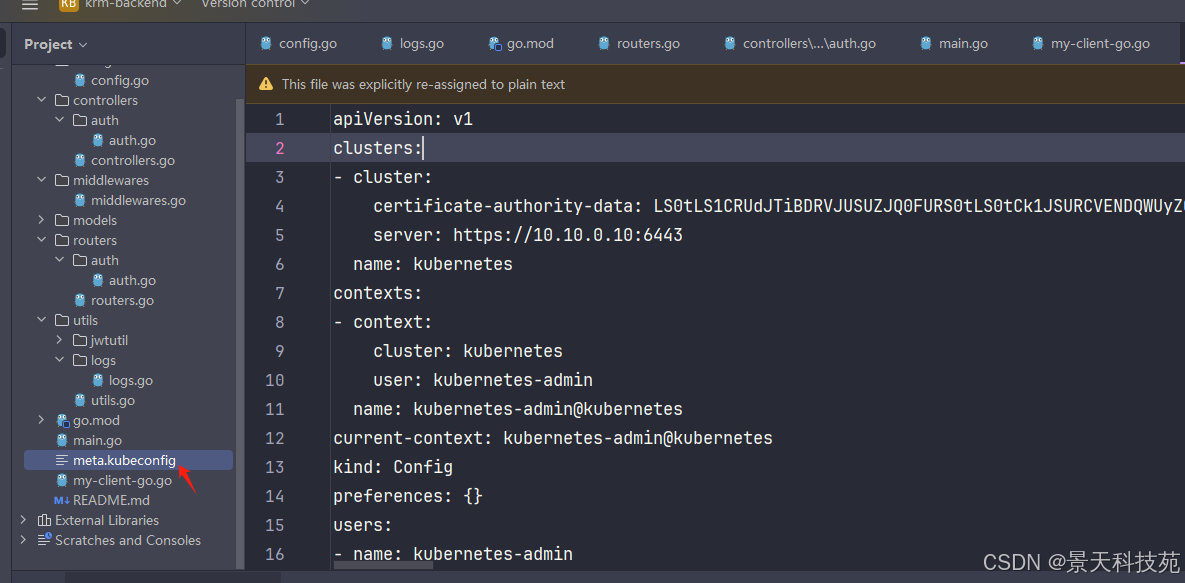Image resolution: width=1185 pixels, height=583 pixels.
Task: Open the Version control dropdown
Action: coord(255,4)
